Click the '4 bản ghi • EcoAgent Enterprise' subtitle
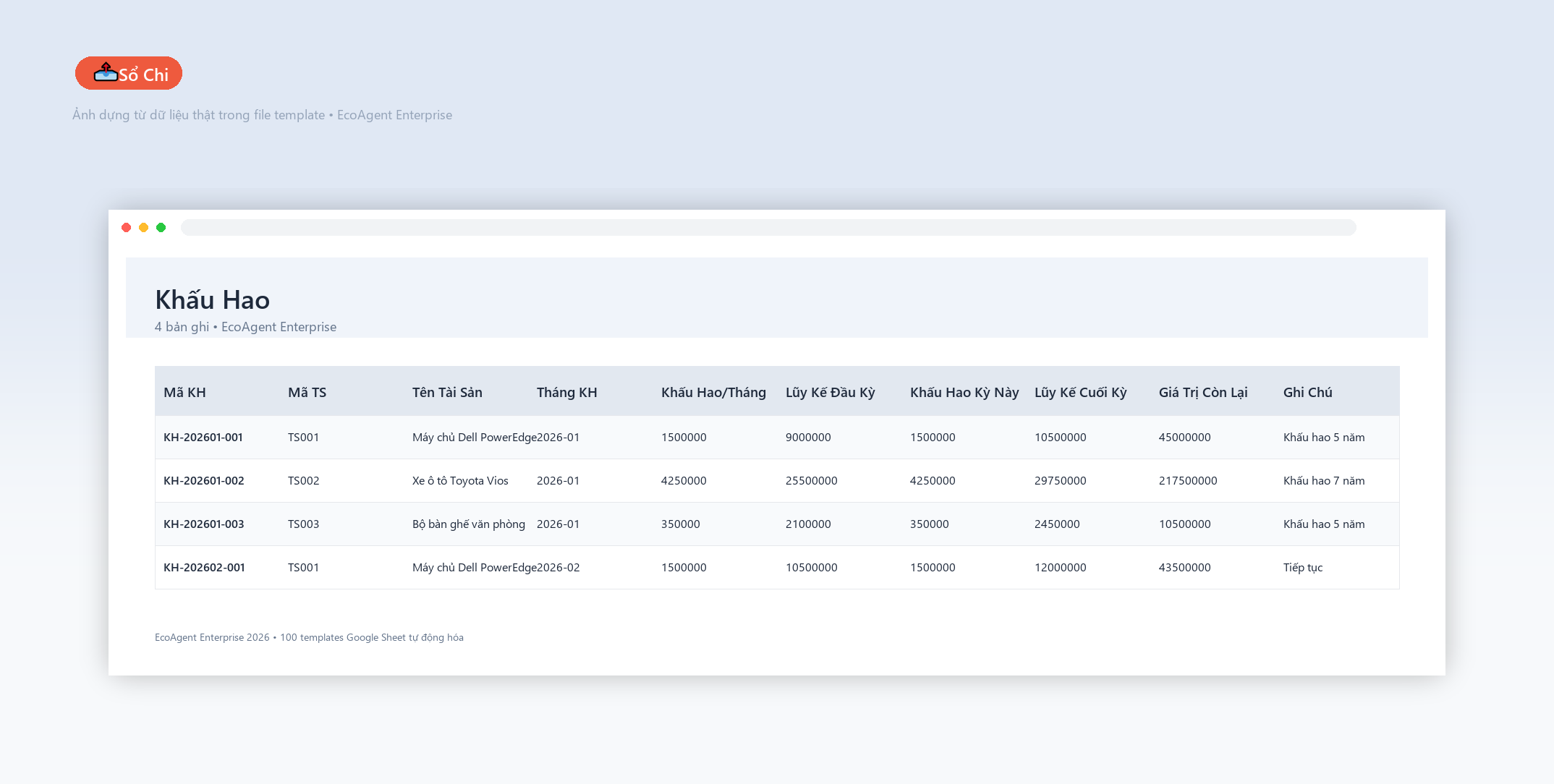This screenshot has height=784, width=1554. point(245,327)
